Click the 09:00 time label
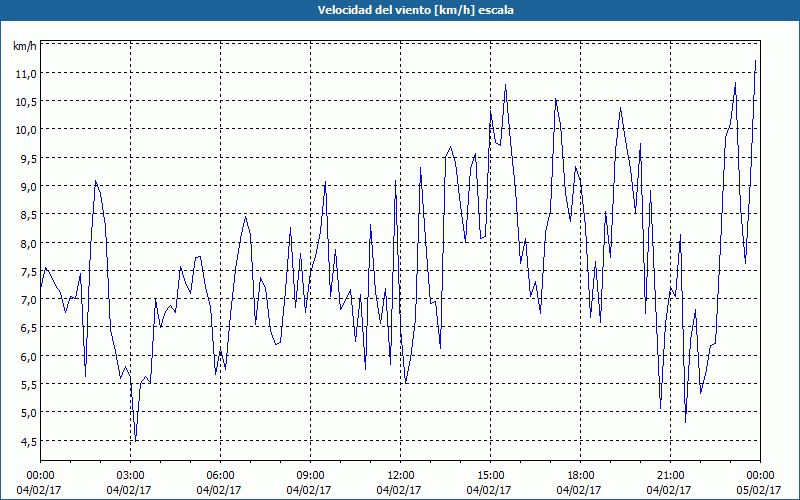800x500 pixels. [x=310, y=476]
